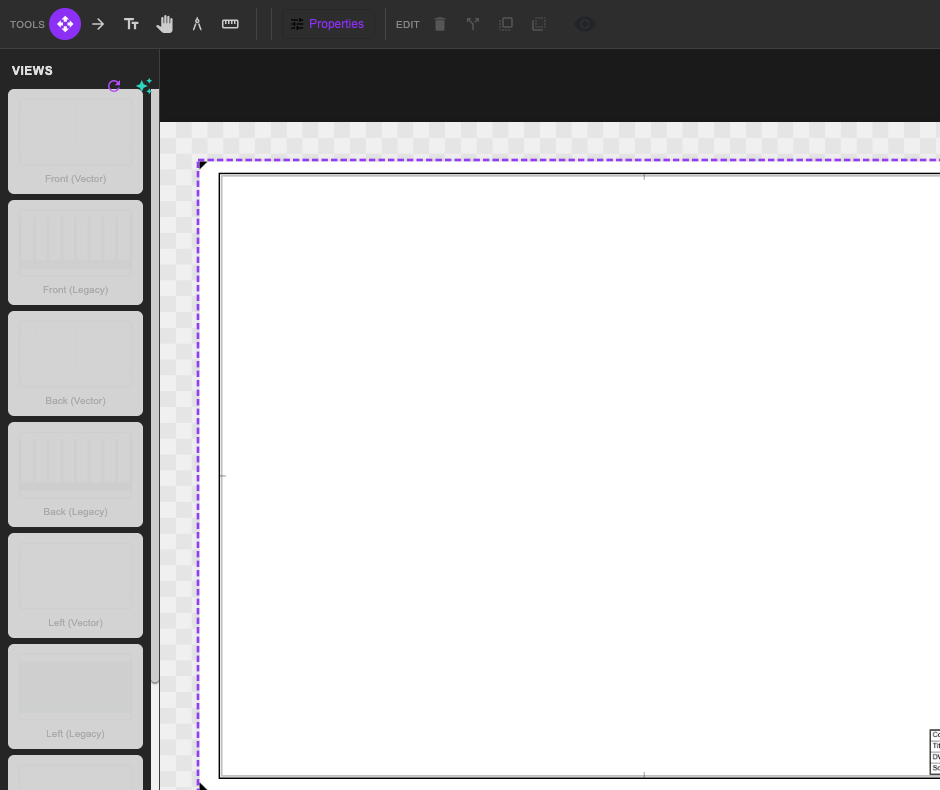Select the Compass measuring tool

tap(197, 23)
